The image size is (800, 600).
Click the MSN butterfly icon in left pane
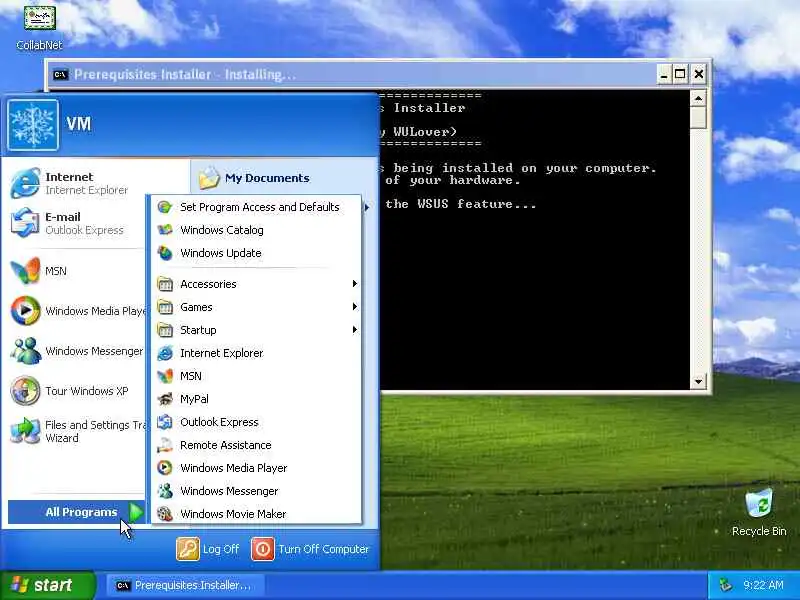26,271
